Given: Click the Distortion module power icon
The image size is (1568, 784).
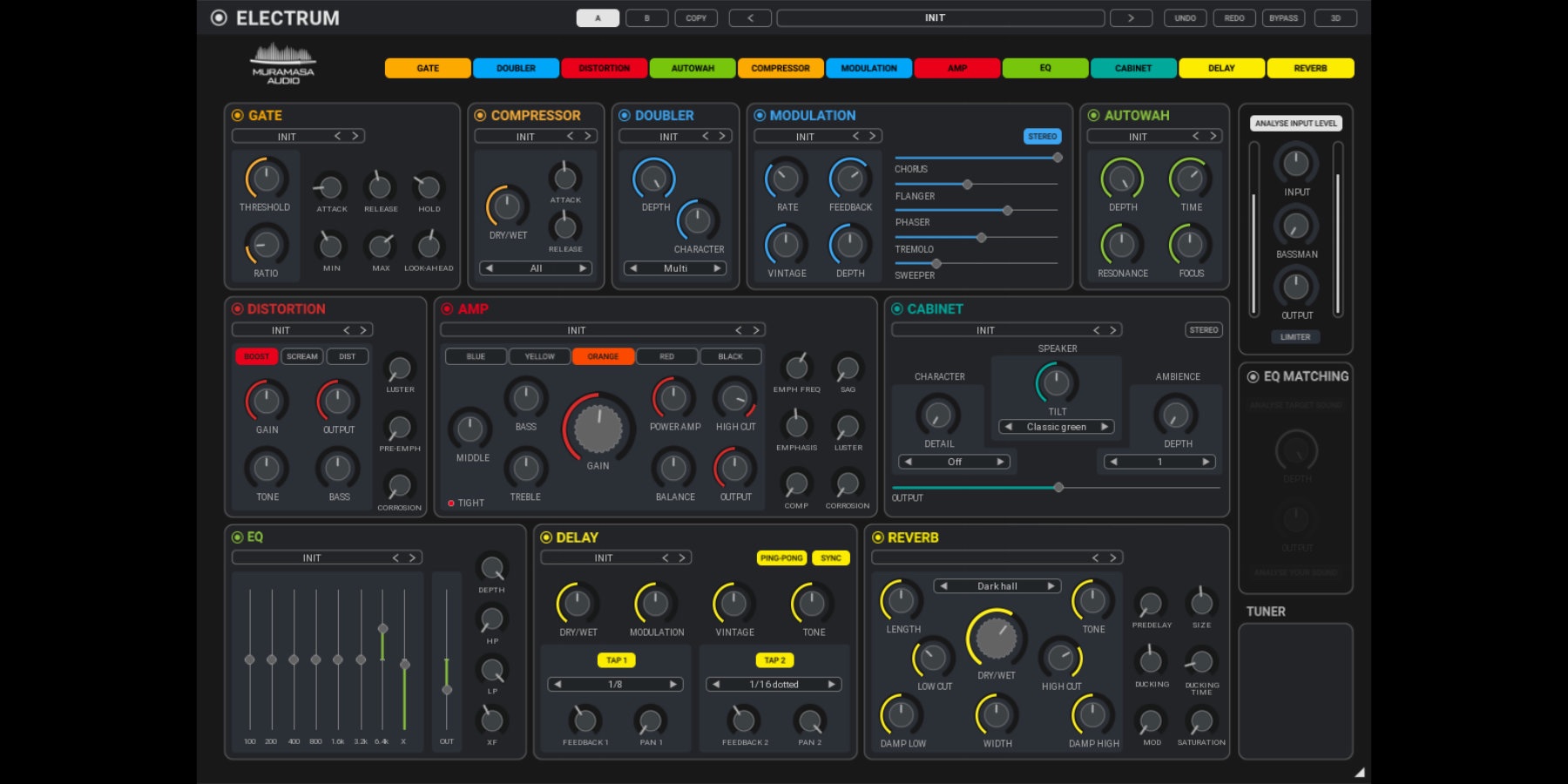Looking at the screenshot, I should pyautogui.click(x=237, y=308).
